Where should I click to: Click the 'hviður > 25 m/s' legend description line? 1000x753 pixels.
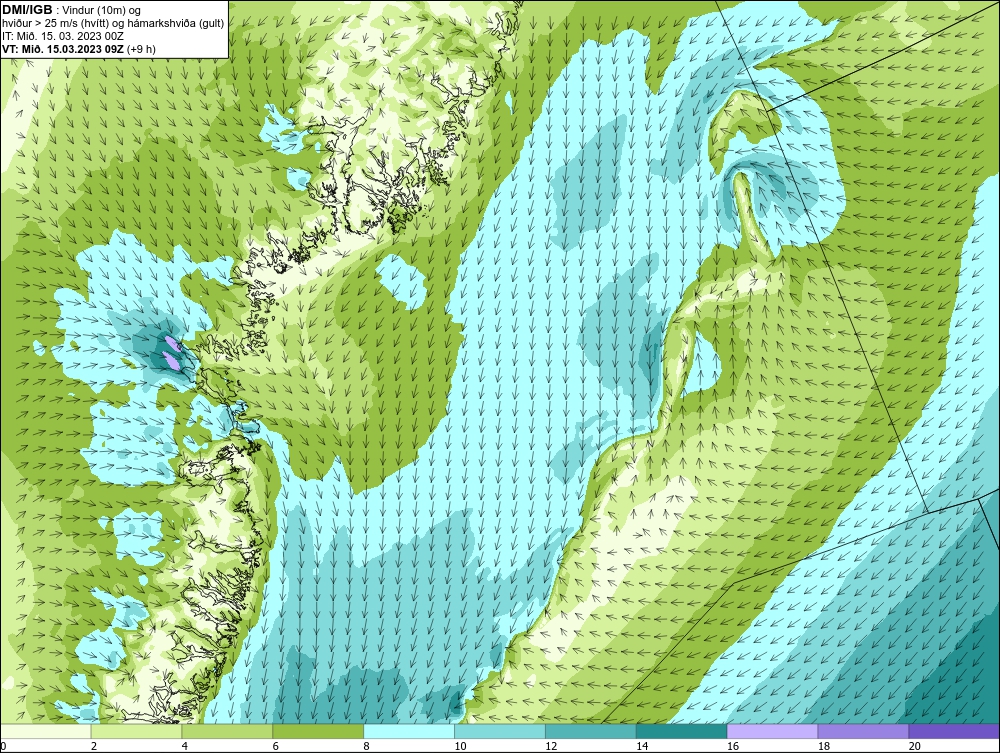113,23
